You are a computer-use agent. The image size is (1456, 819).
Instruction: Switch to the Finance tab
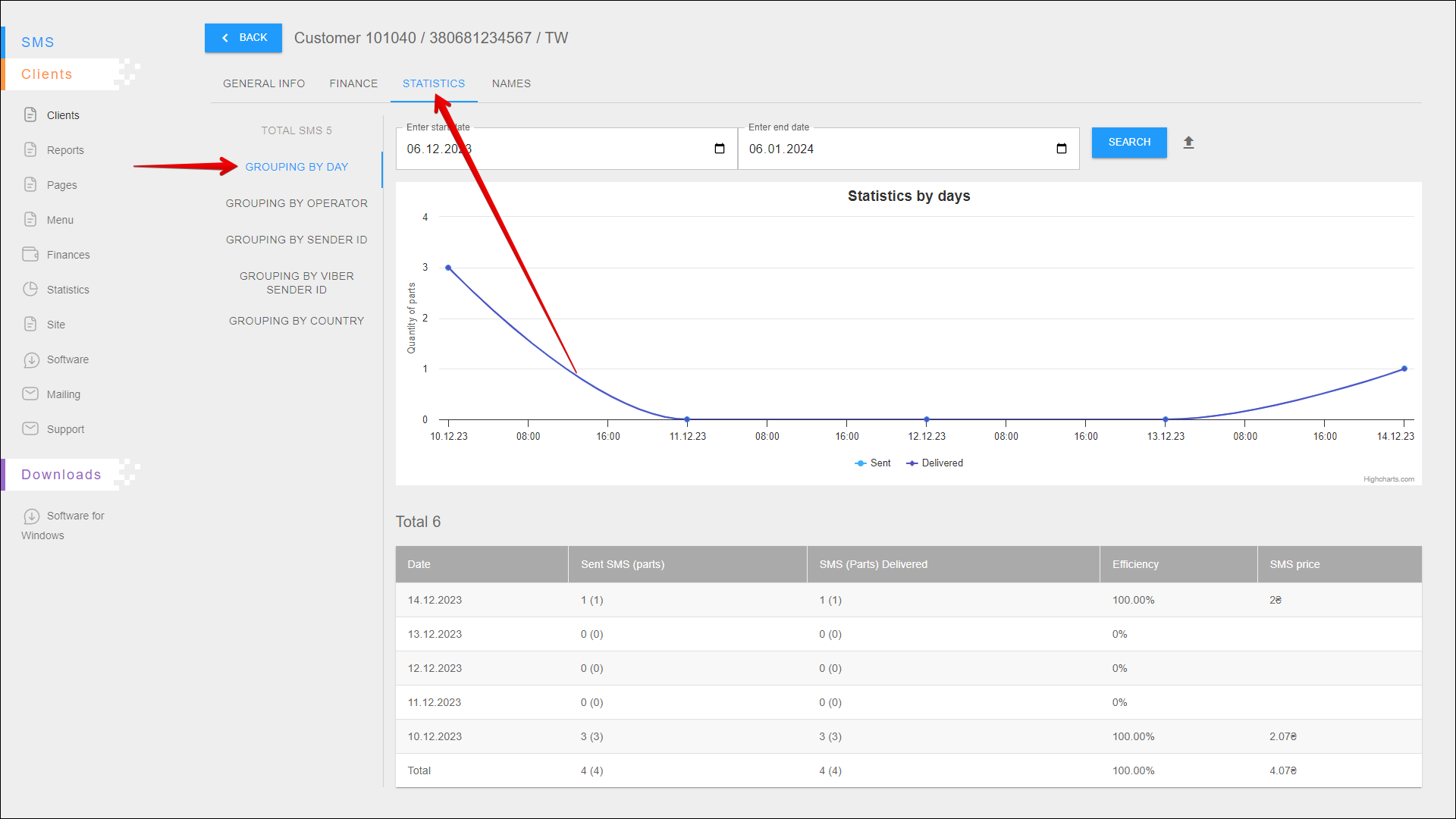click(x=353, y=83)
